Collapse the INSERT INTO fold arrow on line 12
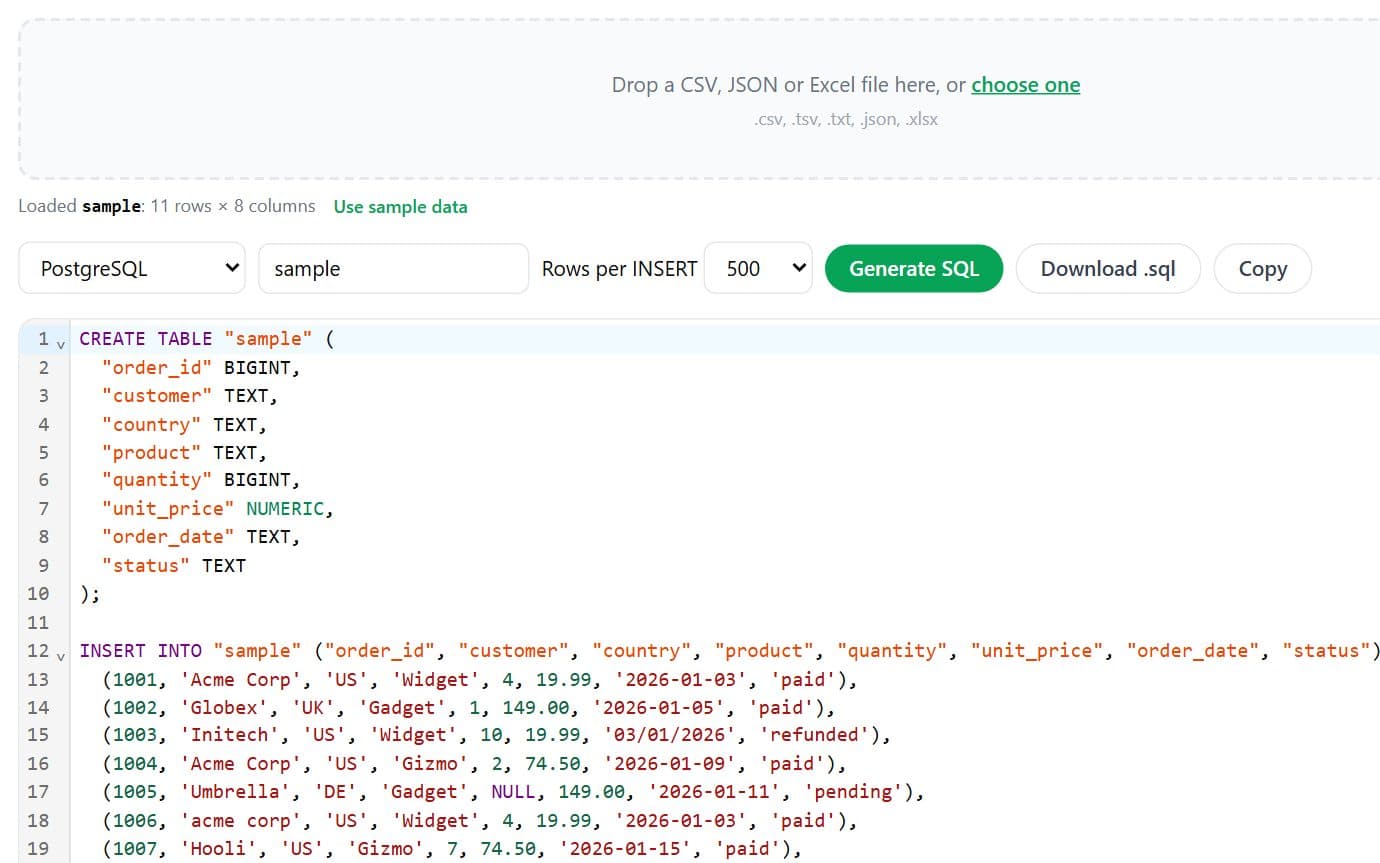 point(61,655)
